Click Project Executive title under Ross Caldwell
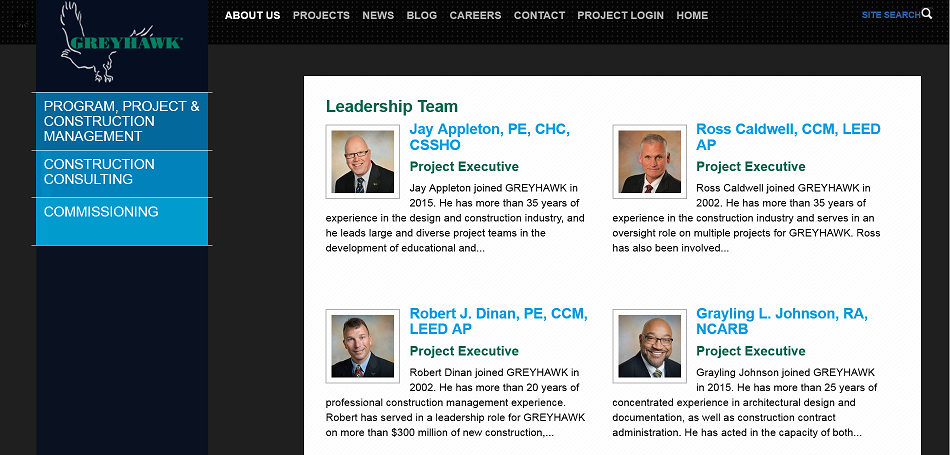 click(x=751, y=167)
